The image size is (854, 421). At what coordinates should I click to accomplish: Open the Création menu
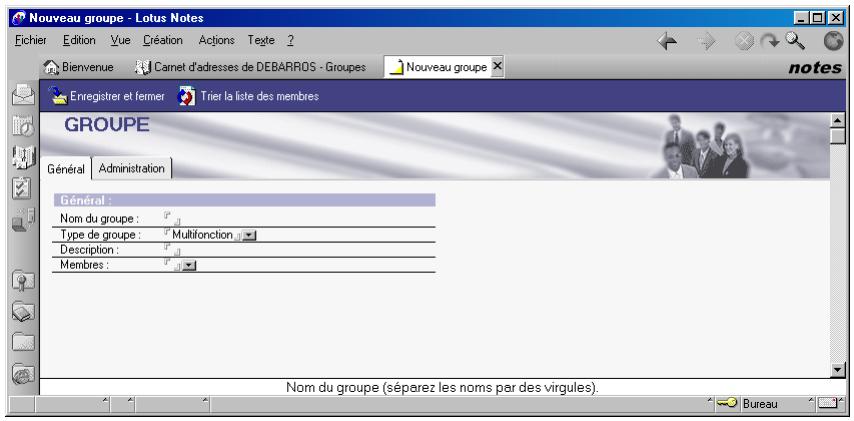coord(163,40)
